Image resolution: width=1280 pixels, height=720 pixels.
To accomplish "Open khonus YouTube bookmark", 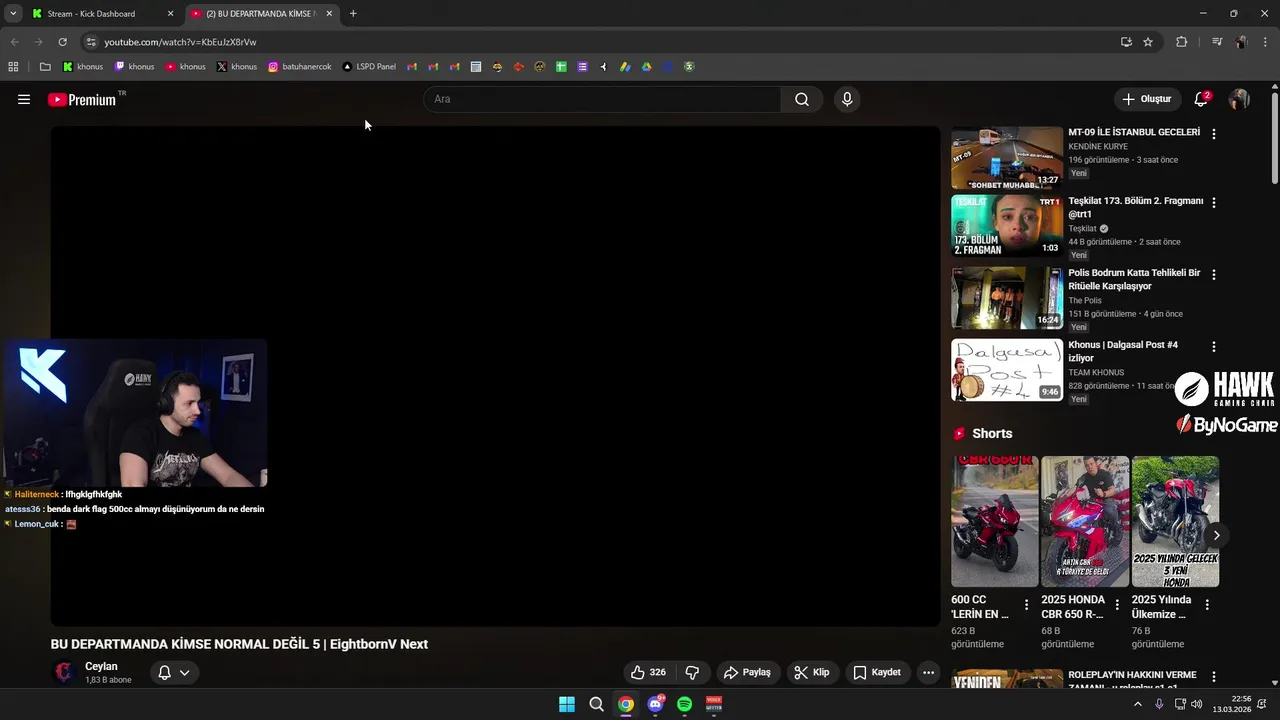I will coord(186,67).
